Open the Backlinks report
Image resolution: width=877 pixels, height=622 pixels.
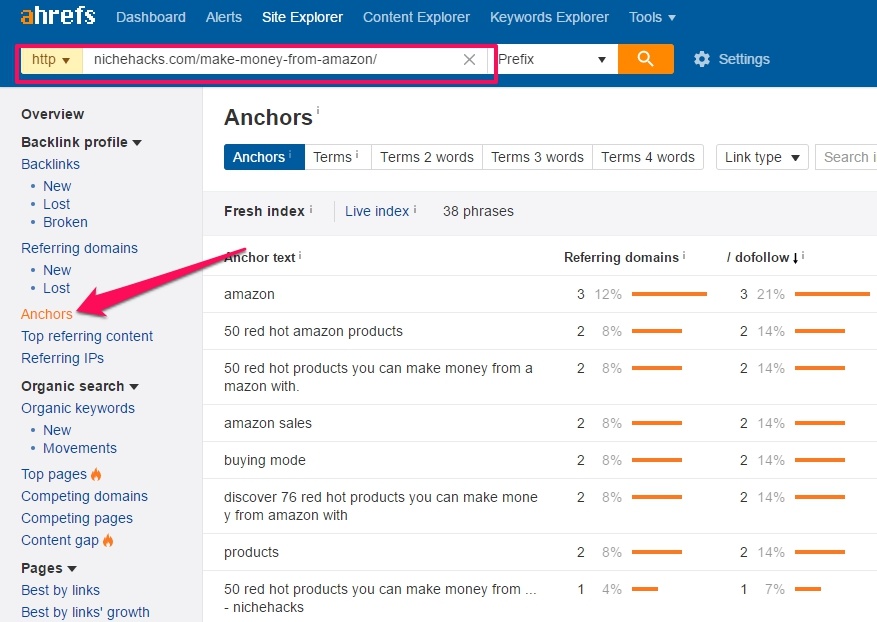(x=50, y=164)
